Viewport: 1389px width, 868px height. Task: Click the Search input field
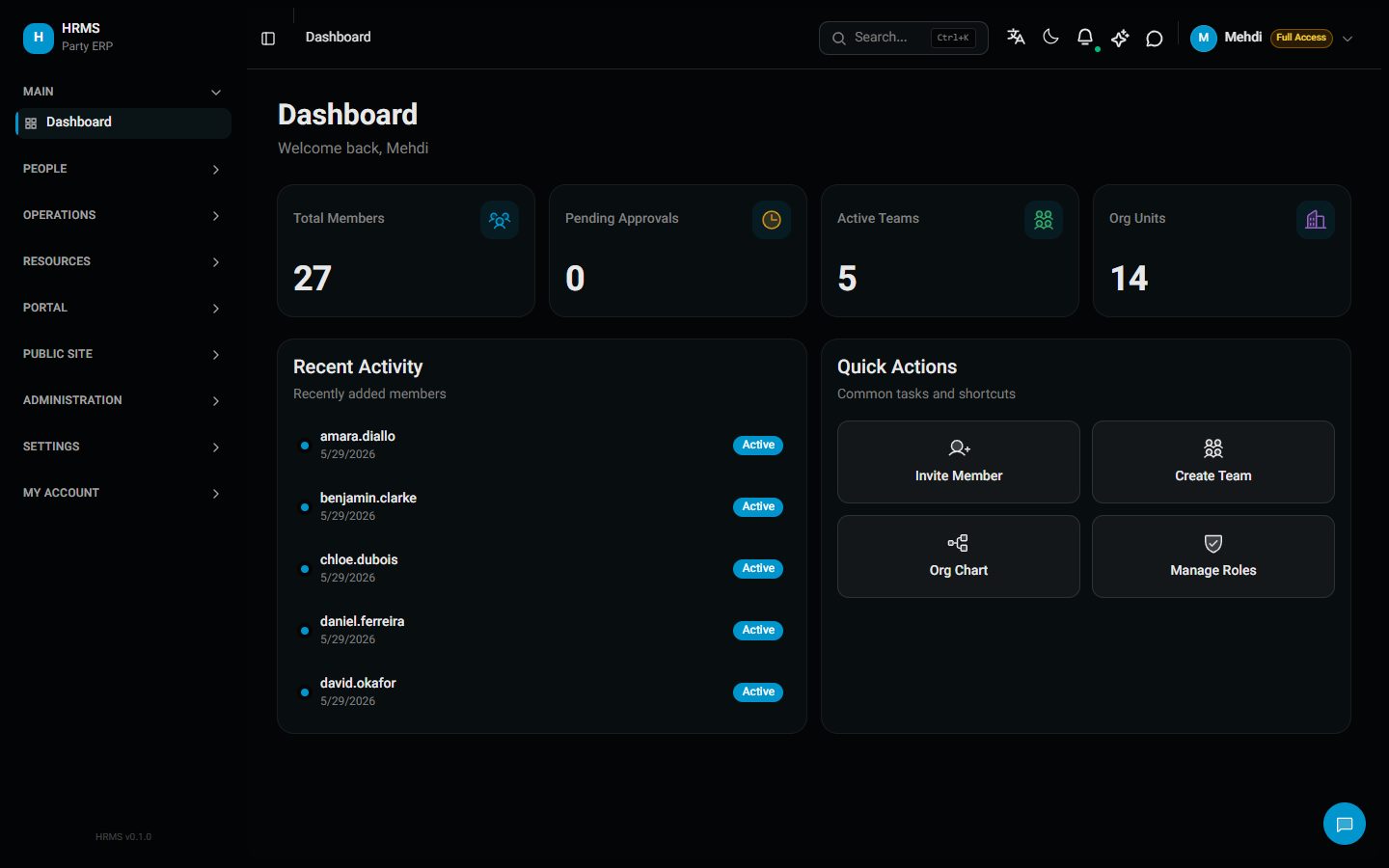coord(903,38)
